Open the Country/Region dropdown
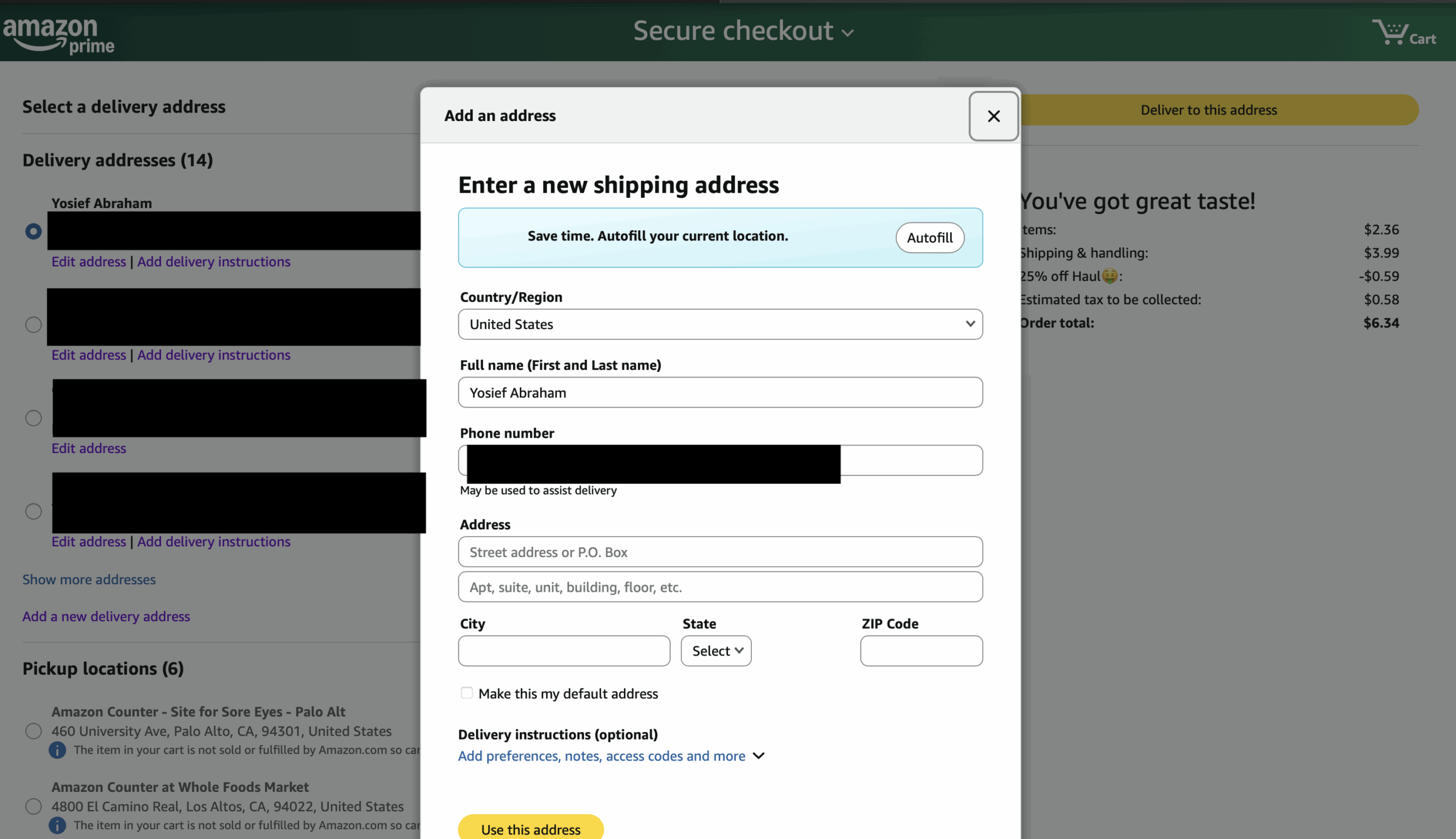The width and height of the screenshot is (1456, 839). [x=720, y=324]
